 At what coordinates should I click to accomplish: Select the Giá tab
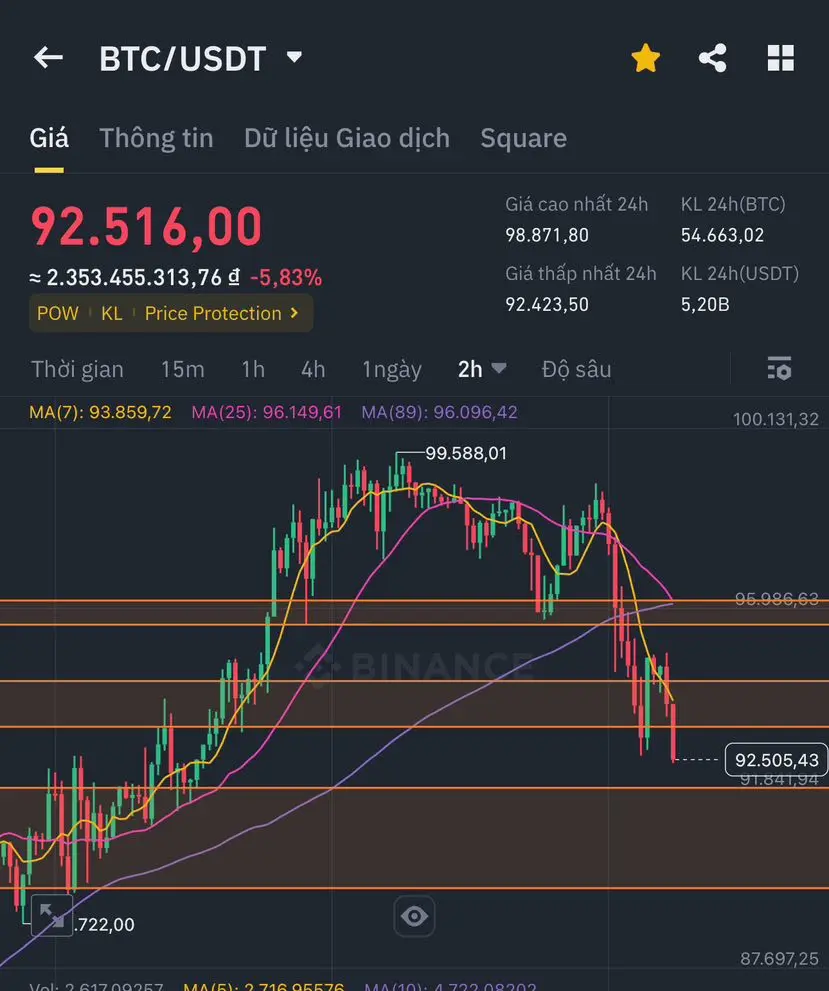(49, 138)
